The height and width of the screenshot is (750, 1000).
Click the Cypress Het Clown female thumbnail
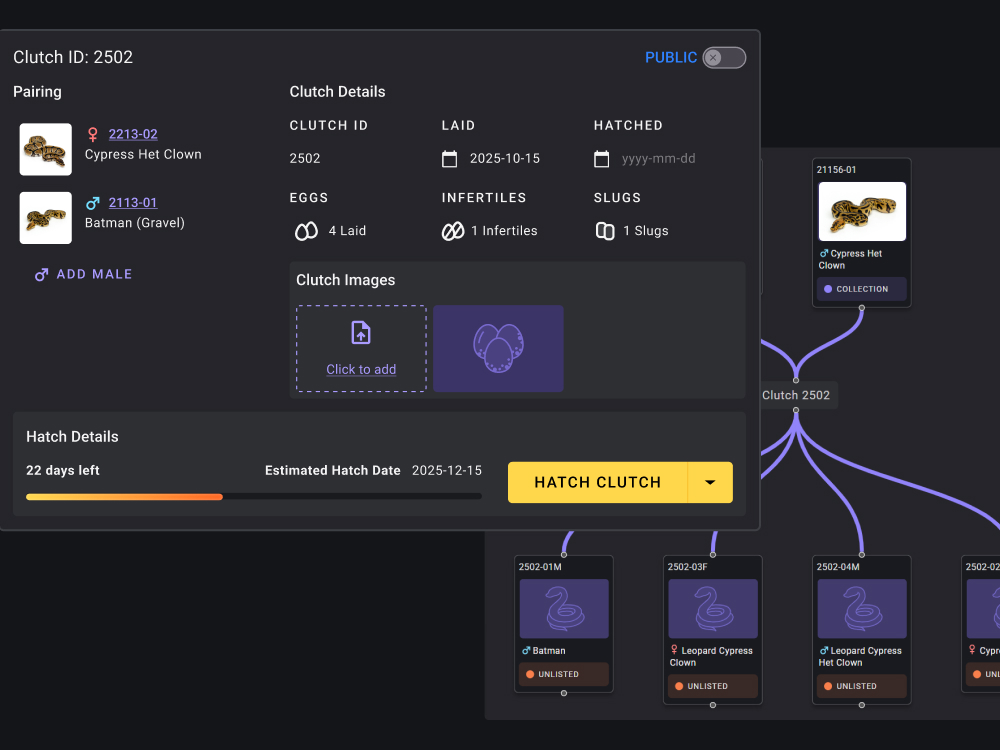(x=46, y=149)
